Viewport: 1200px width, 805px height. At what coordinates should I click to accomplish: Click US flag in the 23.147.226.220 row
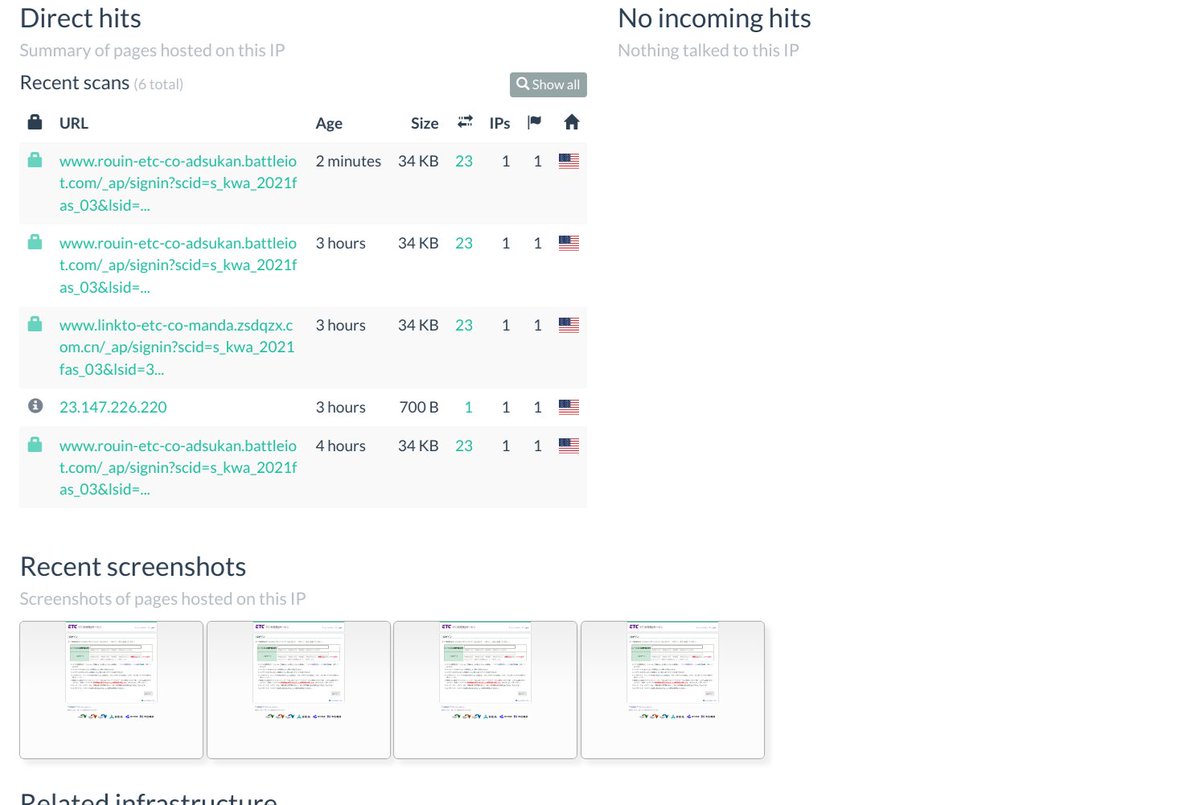[x=569, y=407]
